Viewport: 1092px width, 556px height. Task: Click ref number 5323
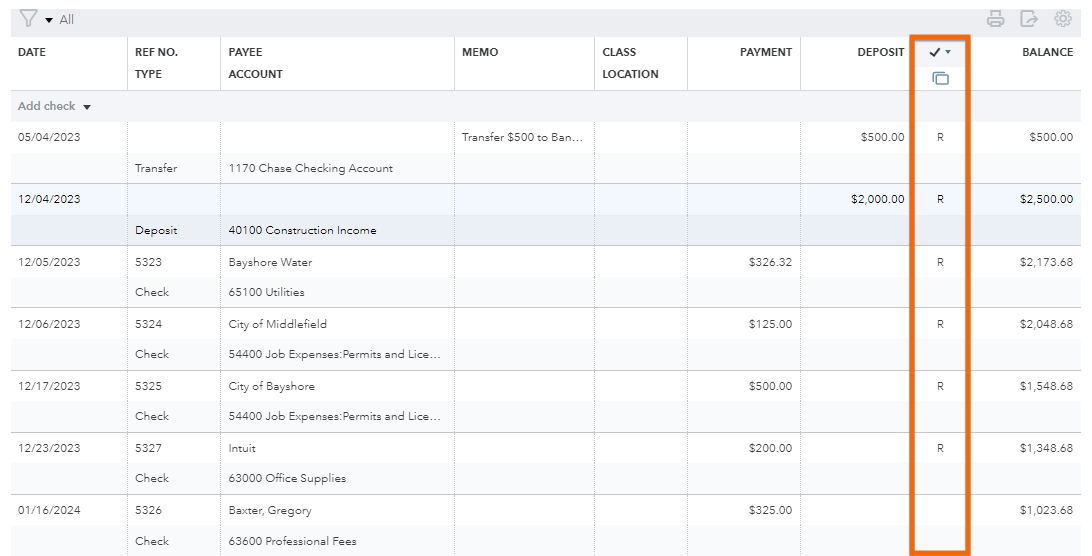point(148,263)
